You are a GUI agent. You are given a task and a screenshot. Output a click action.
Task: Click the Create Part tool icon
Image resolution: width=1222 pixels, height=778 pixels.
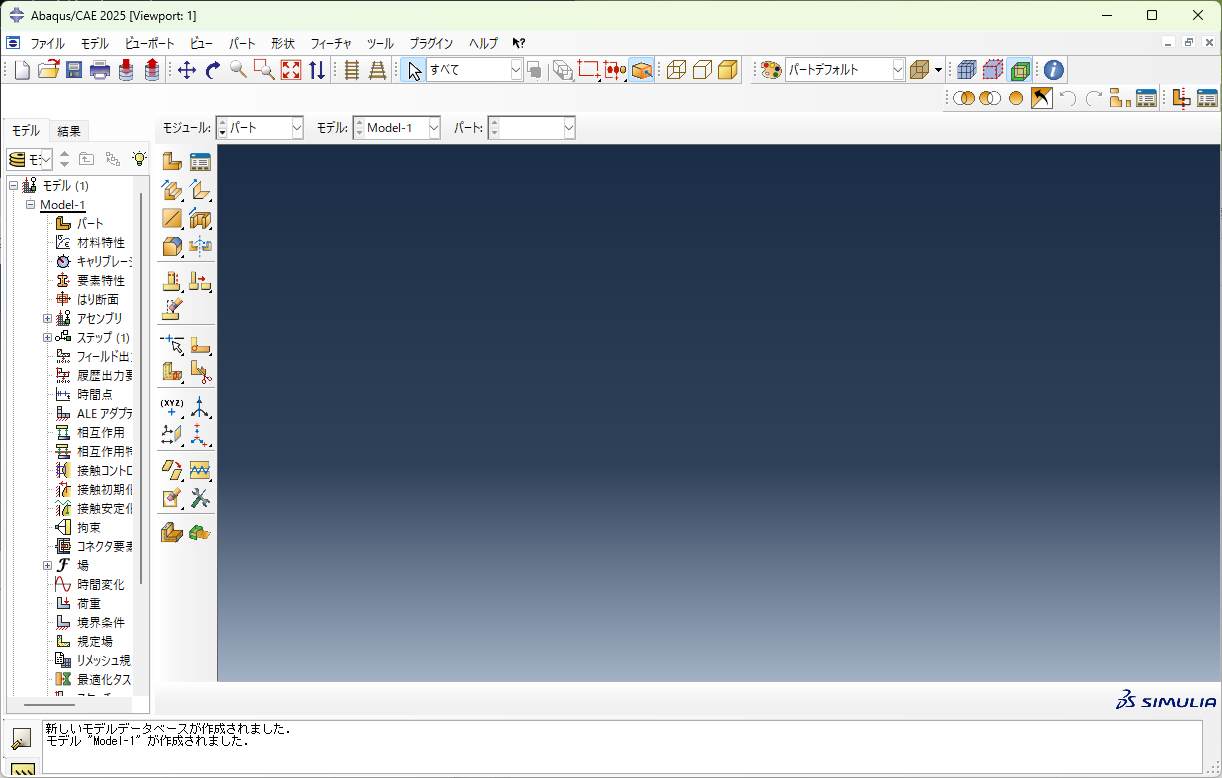[x=172, y=161]
